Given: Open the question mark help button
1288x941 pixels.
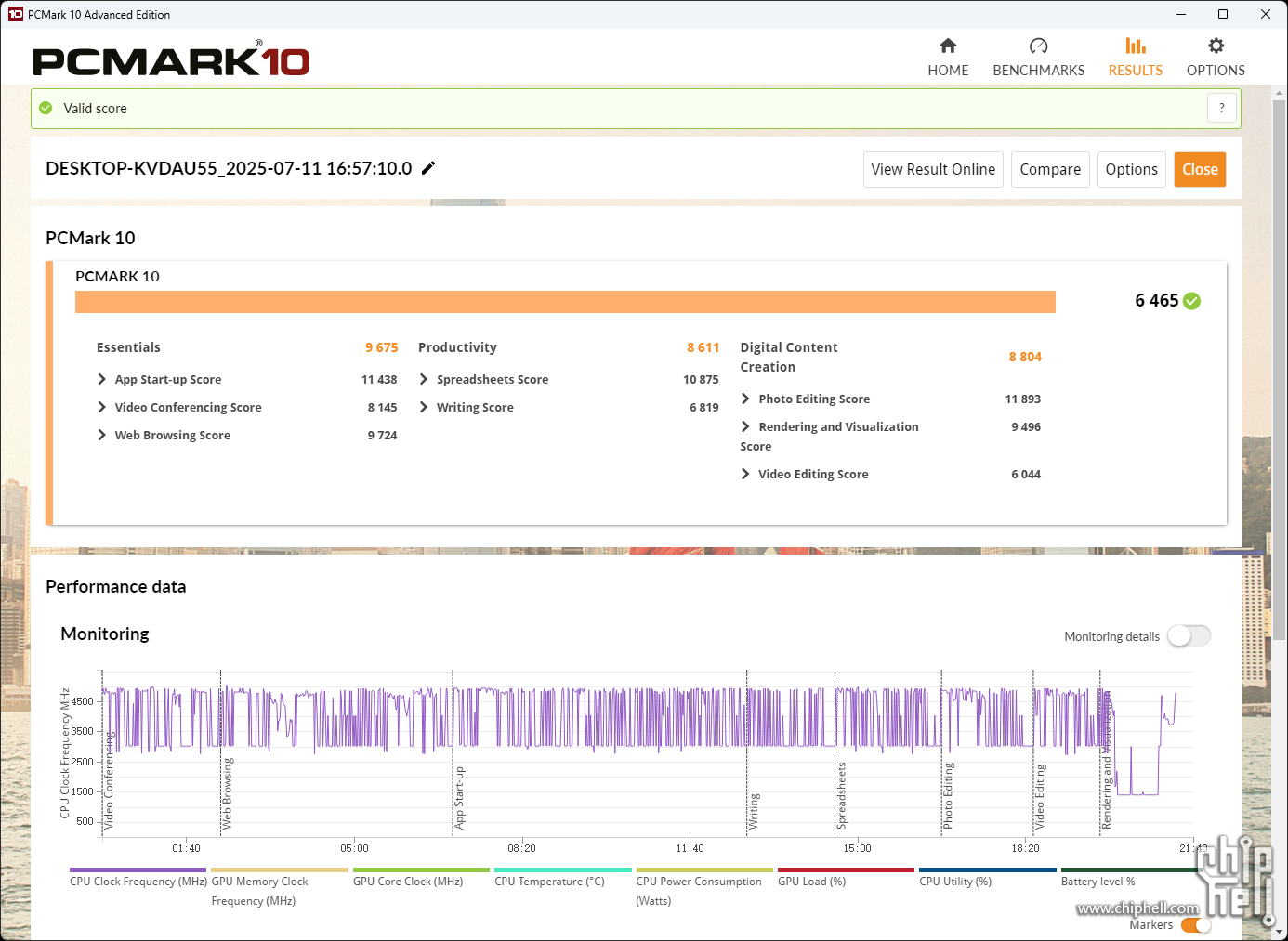Looking at the screenshot, I should [x=1222, y=108].
